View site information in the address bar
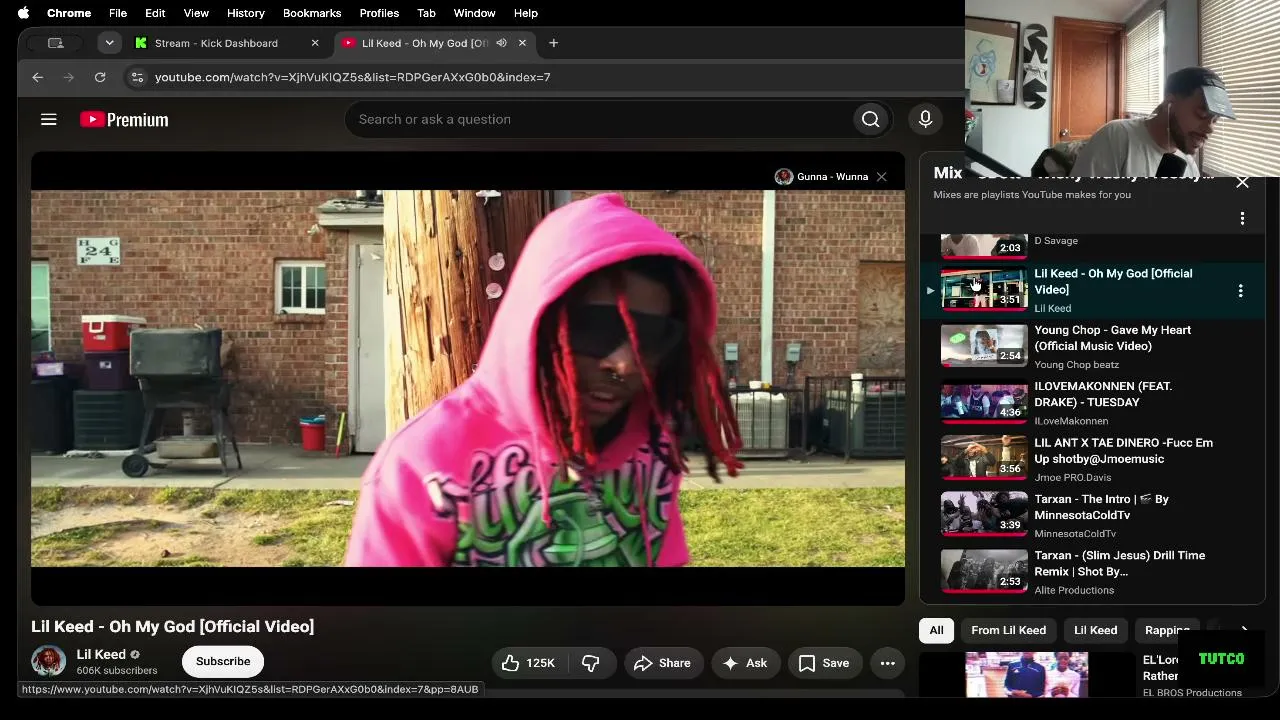Image resolution: width=1280 pixels, height=720 pixels. pyautogui.click(x=137, y=77)
